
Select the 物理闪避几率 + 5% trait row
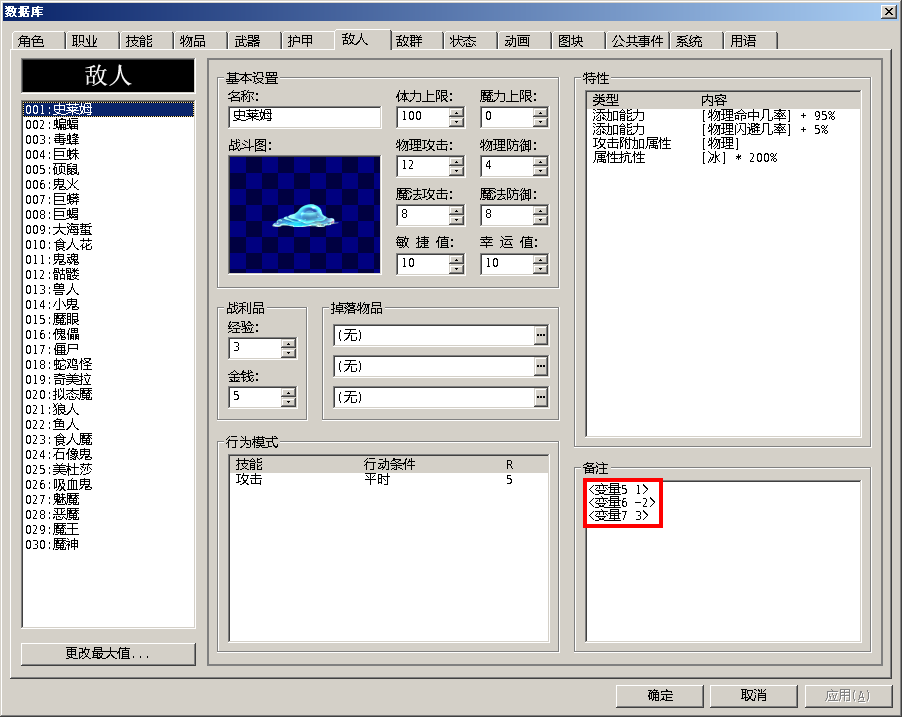pos(723,129)
